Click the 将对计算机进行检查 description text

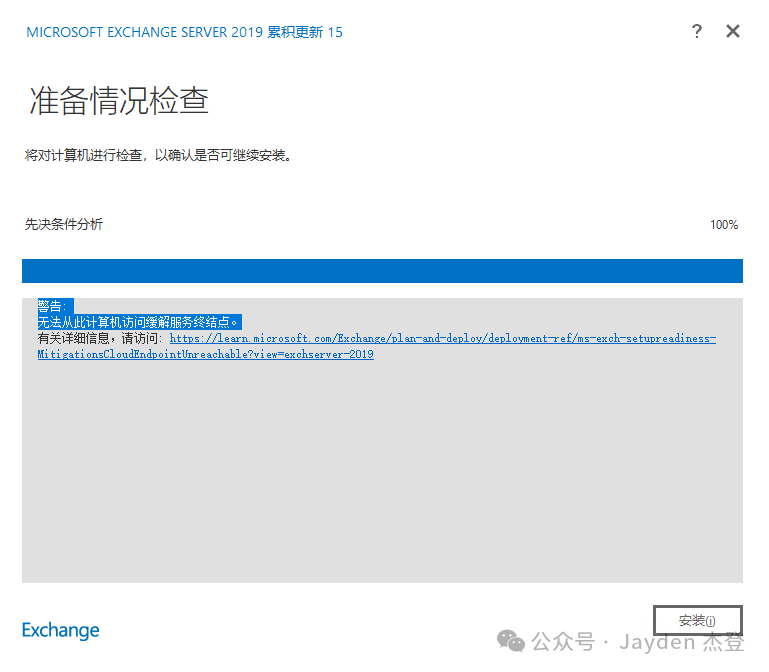pos(159,156)
